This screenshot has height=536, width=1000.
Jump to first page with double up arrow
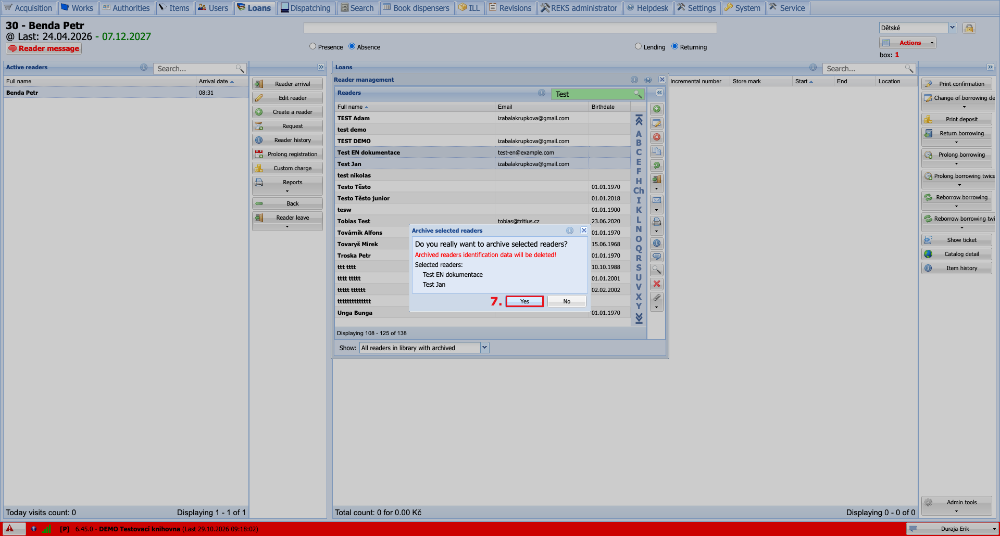point(638,121)
